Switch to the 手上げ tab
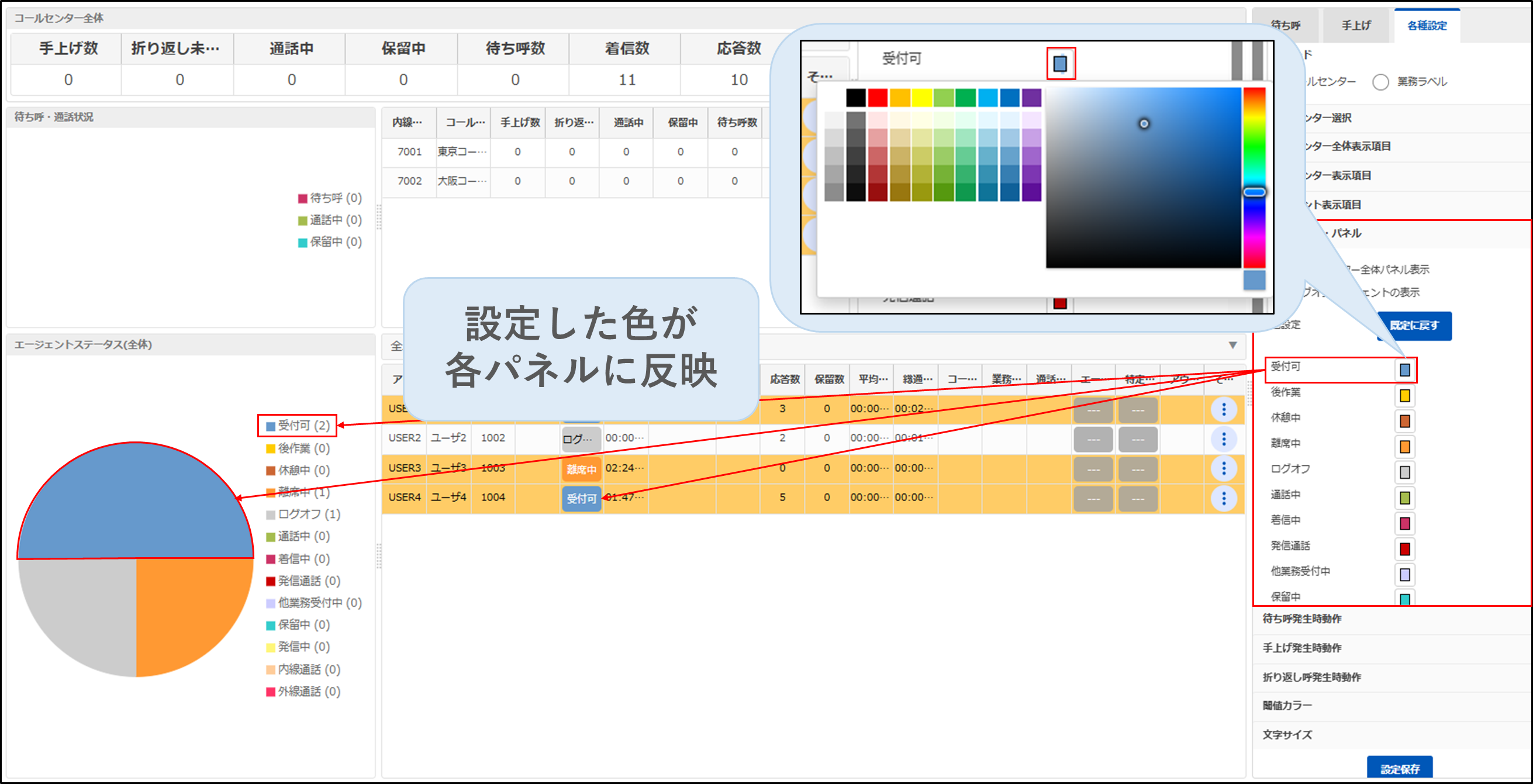 [x=1355, y=25]
